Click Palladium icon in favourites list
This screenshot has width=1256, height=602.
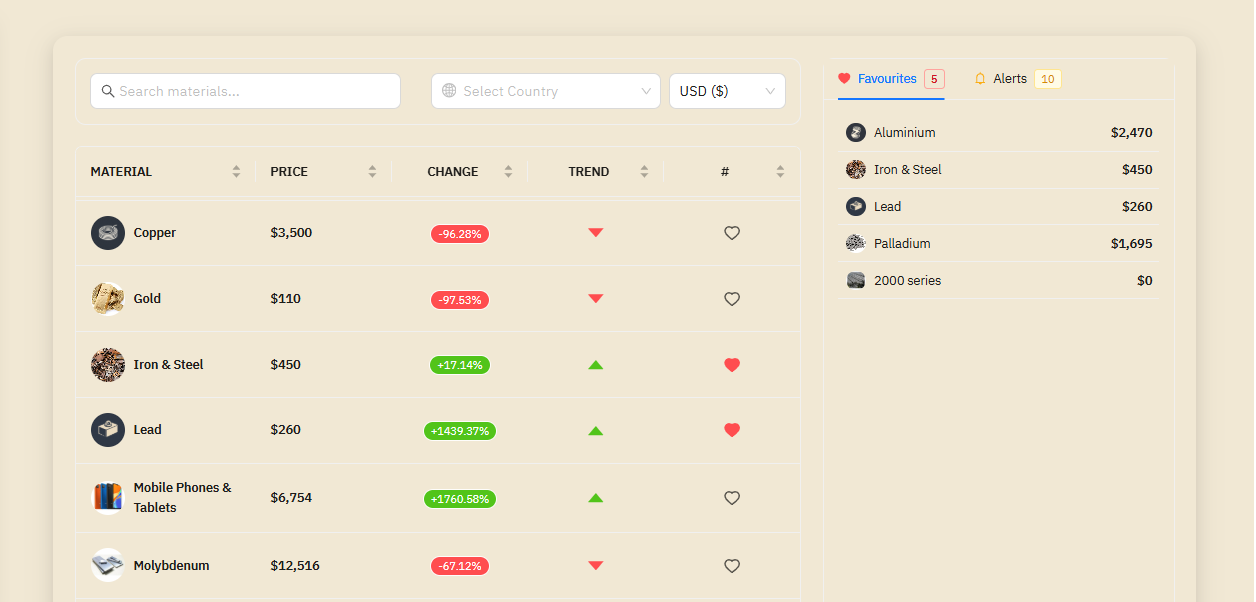(x=856, y=243)
